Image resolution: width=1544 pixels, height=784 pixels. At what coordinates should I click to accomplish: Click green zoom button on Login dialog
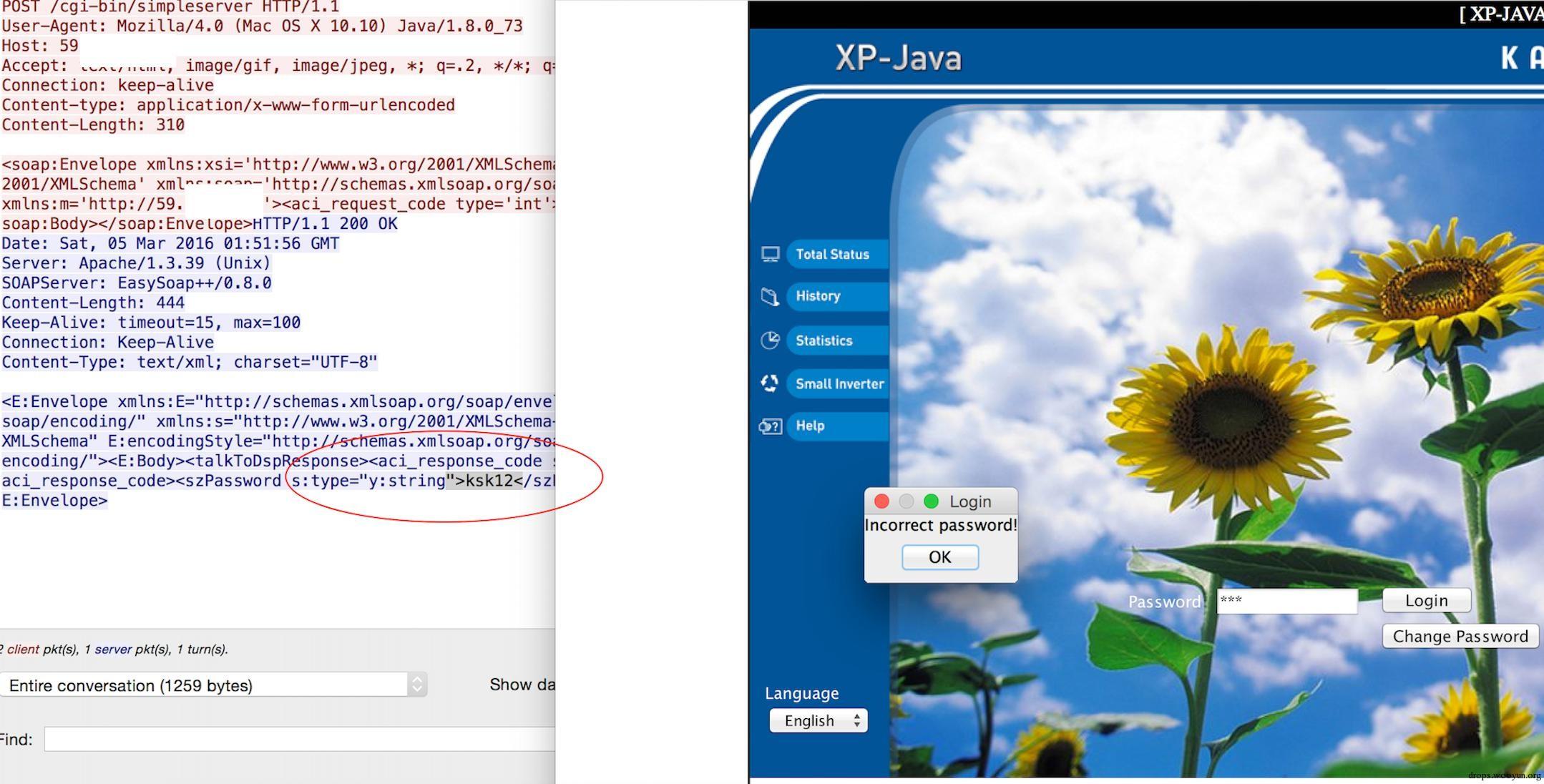(x=931, y=501)
